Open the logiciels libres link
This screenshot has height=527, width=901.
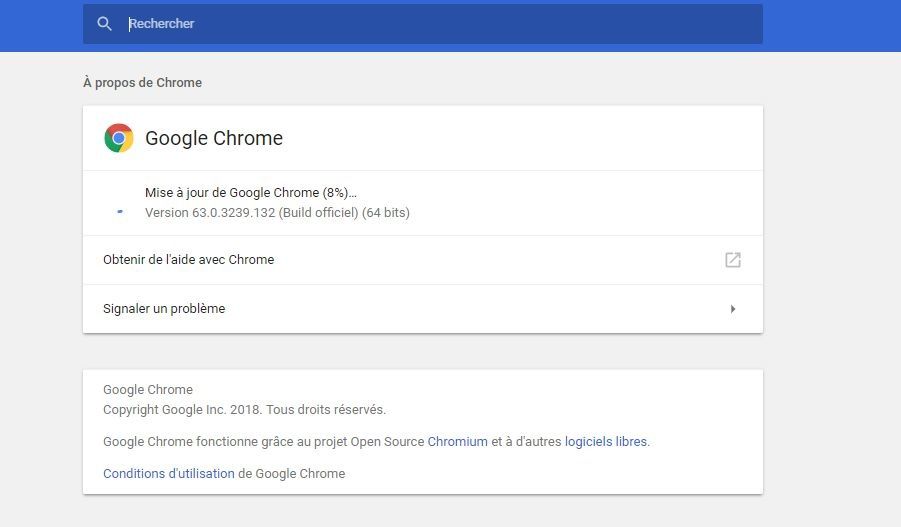[x=606, y=441]
